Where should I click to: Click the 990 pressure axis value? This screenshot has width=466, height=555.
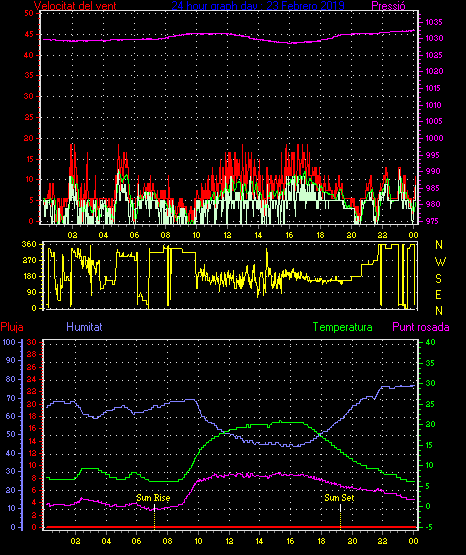tap(432, 171)
